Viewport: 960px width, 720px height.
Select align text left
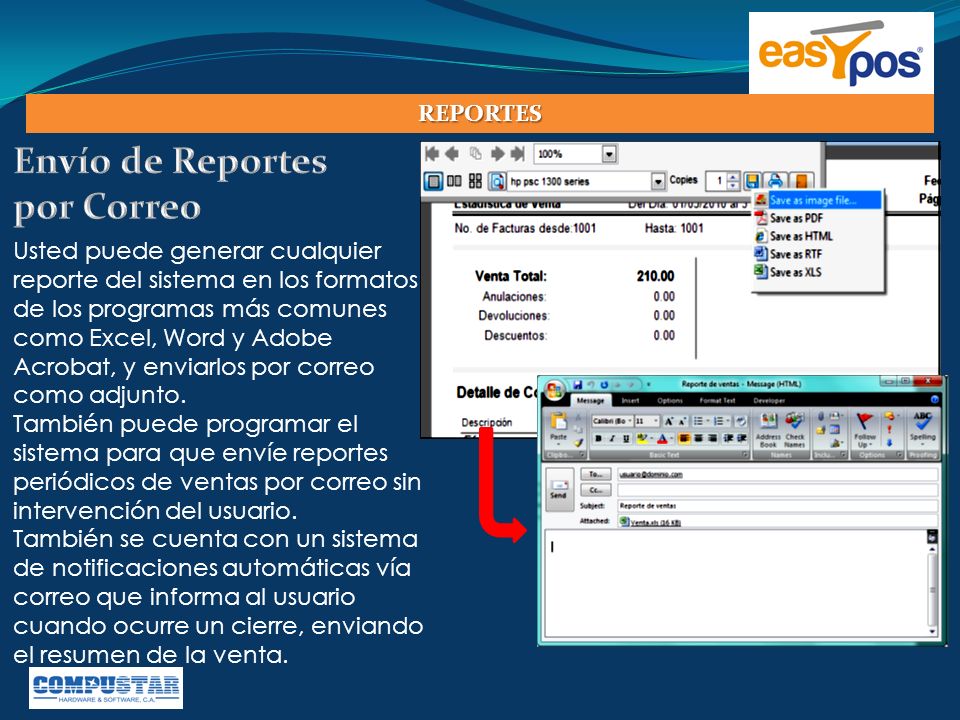click(684, 439)
